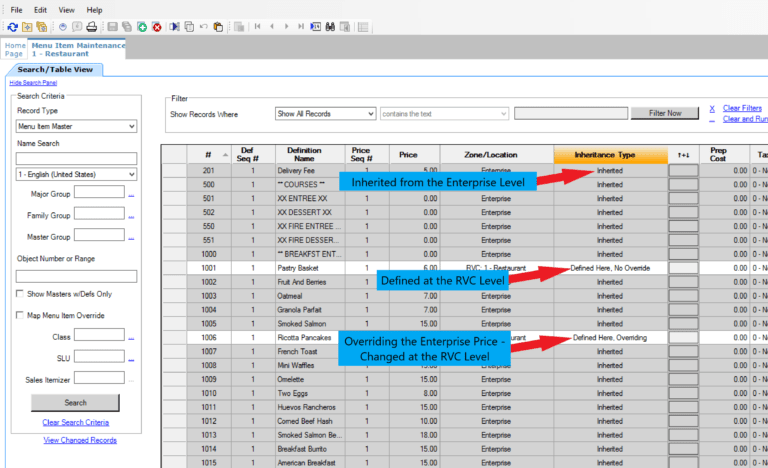Screen dimensions: 768x468
Task: Click the Print toolbar icon
Action: pos(92,27)
